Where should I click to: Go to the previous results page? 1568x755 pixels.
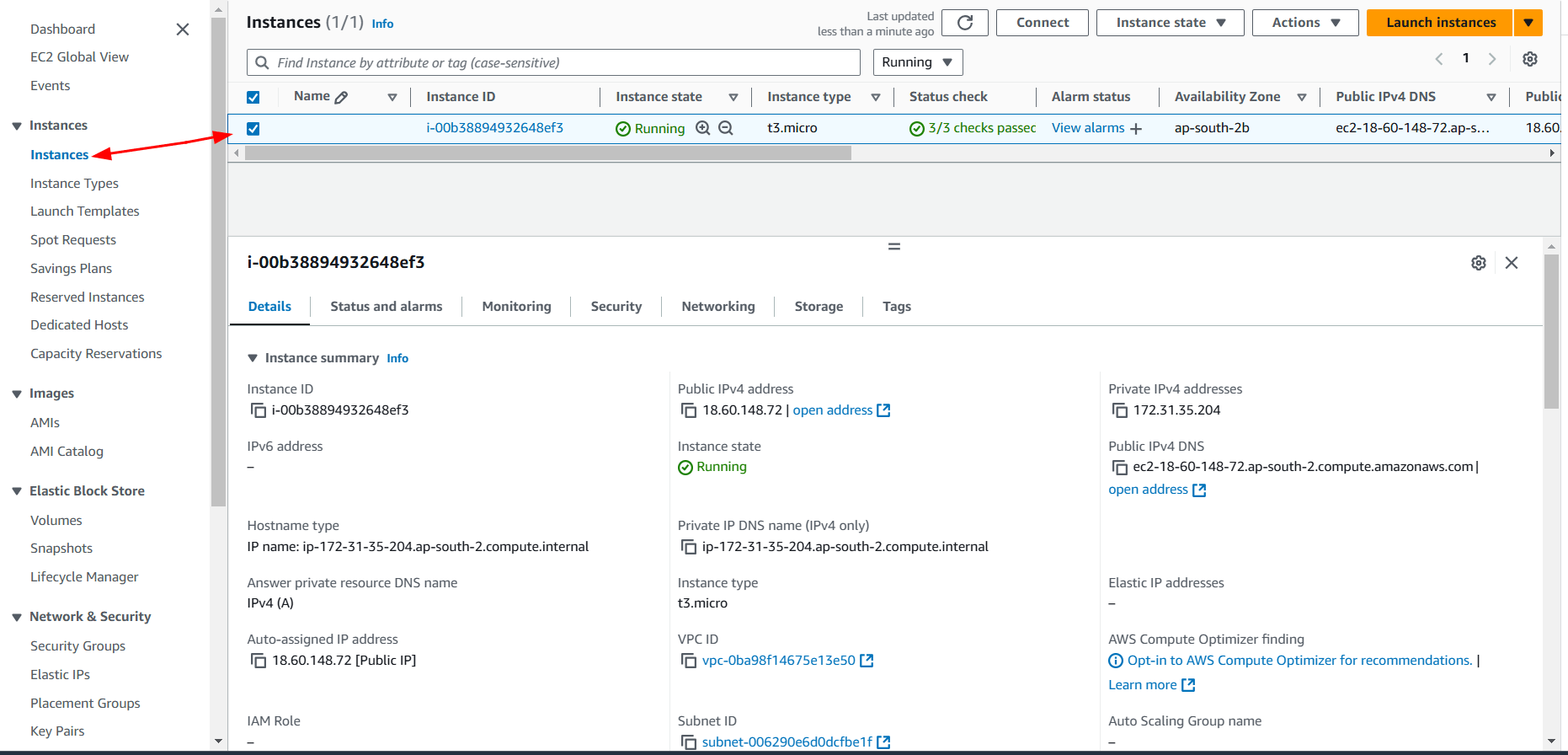tap(1439, 59)
